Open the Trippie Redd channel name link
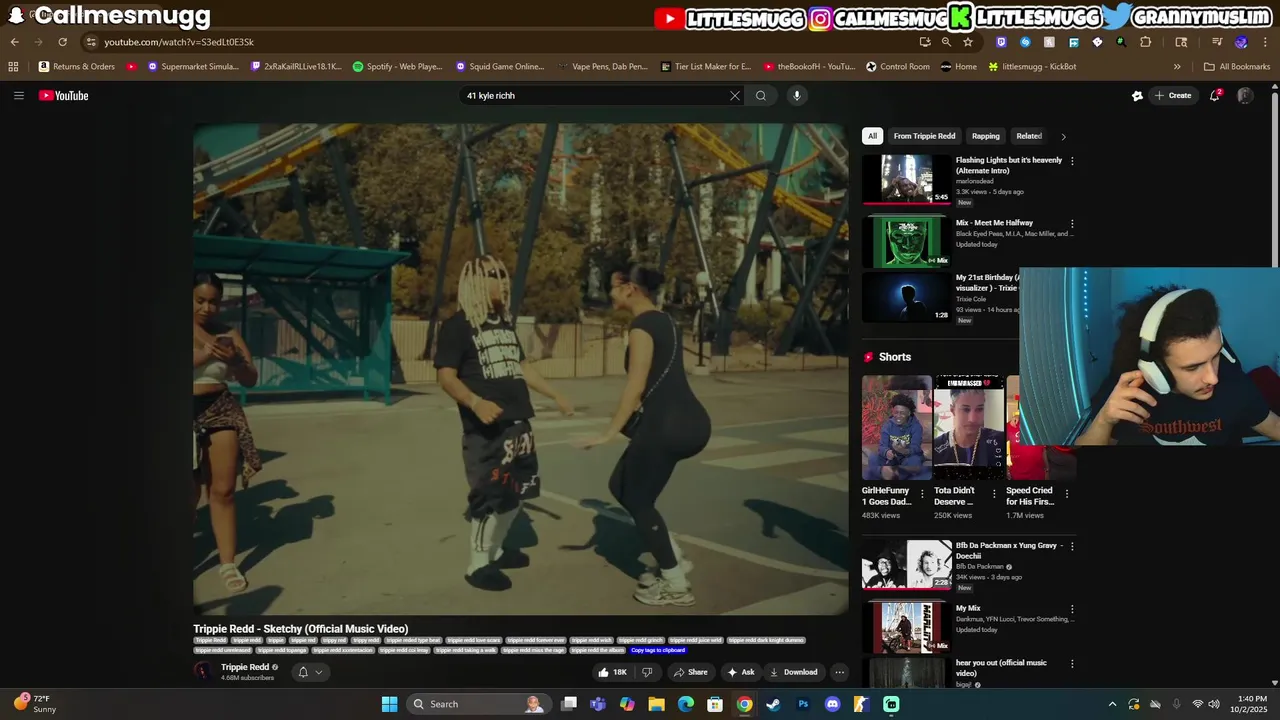The width and height of the screenshot is (1280, 720). click(x=245, y=667)
